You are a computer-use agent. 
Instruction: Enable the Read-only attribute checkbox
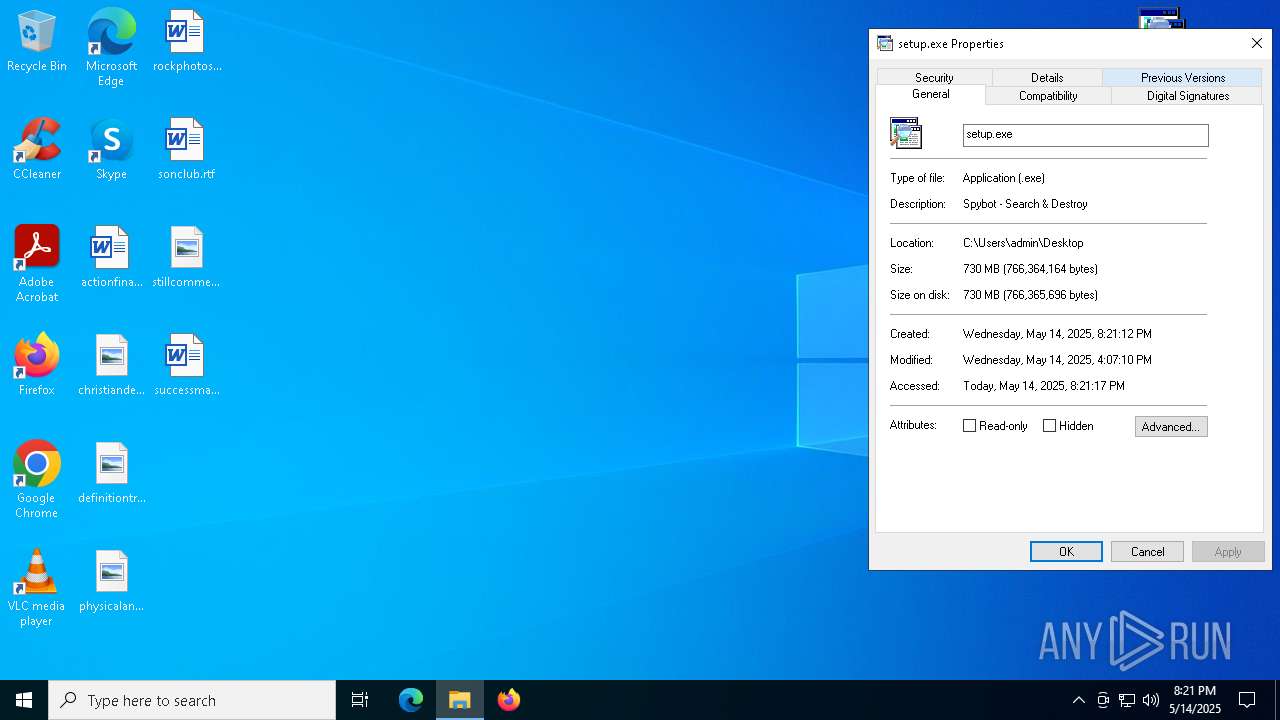coord(969,426)
